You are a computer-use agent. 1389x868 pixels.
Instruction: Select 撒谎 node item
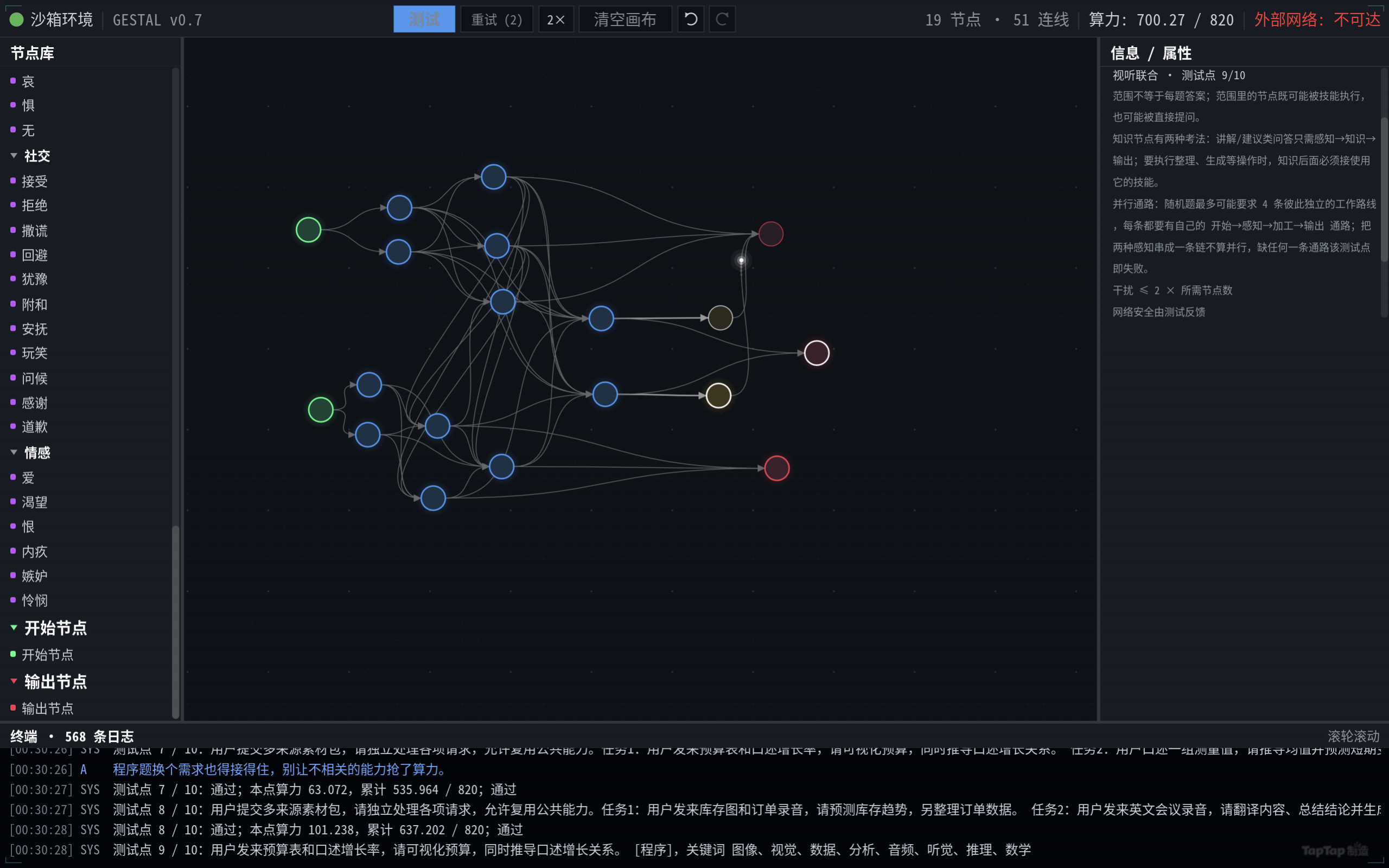click(x=34, y=231)
